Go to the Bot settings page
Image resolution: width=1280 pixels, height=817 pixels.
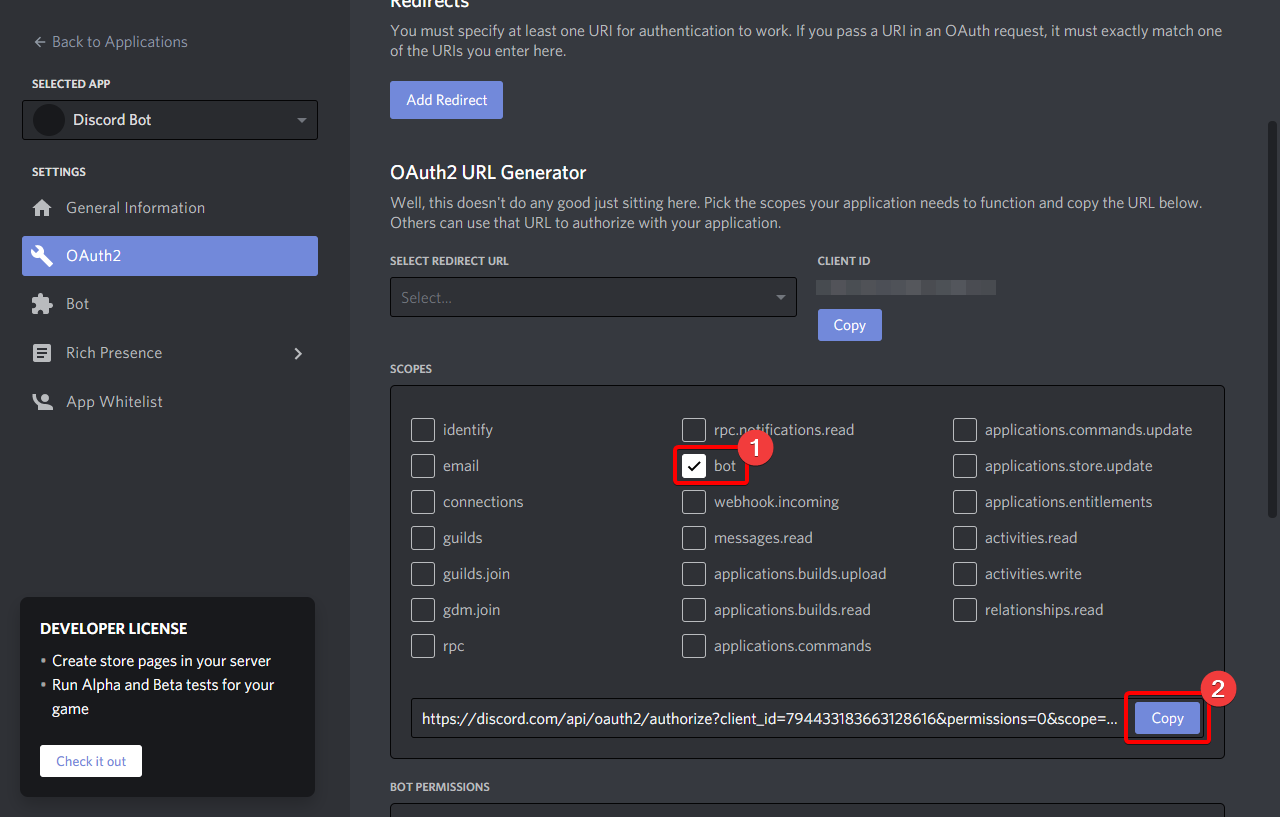coord(170,304)
